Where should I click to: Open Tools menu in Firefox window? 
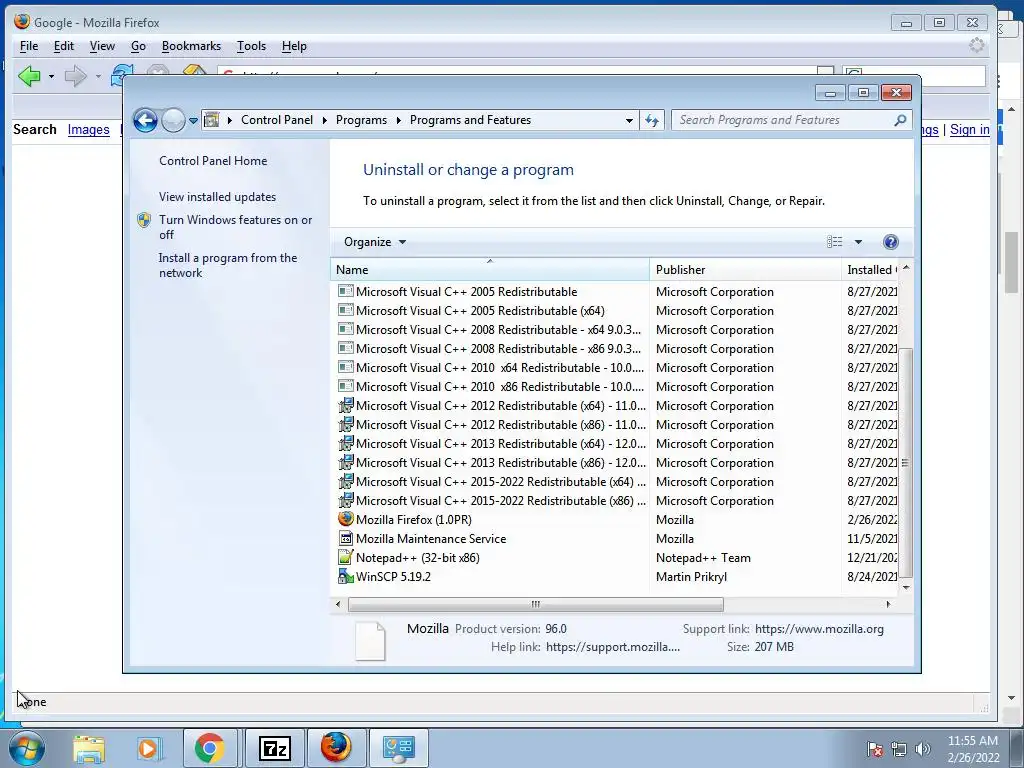[x=251, y=46]
